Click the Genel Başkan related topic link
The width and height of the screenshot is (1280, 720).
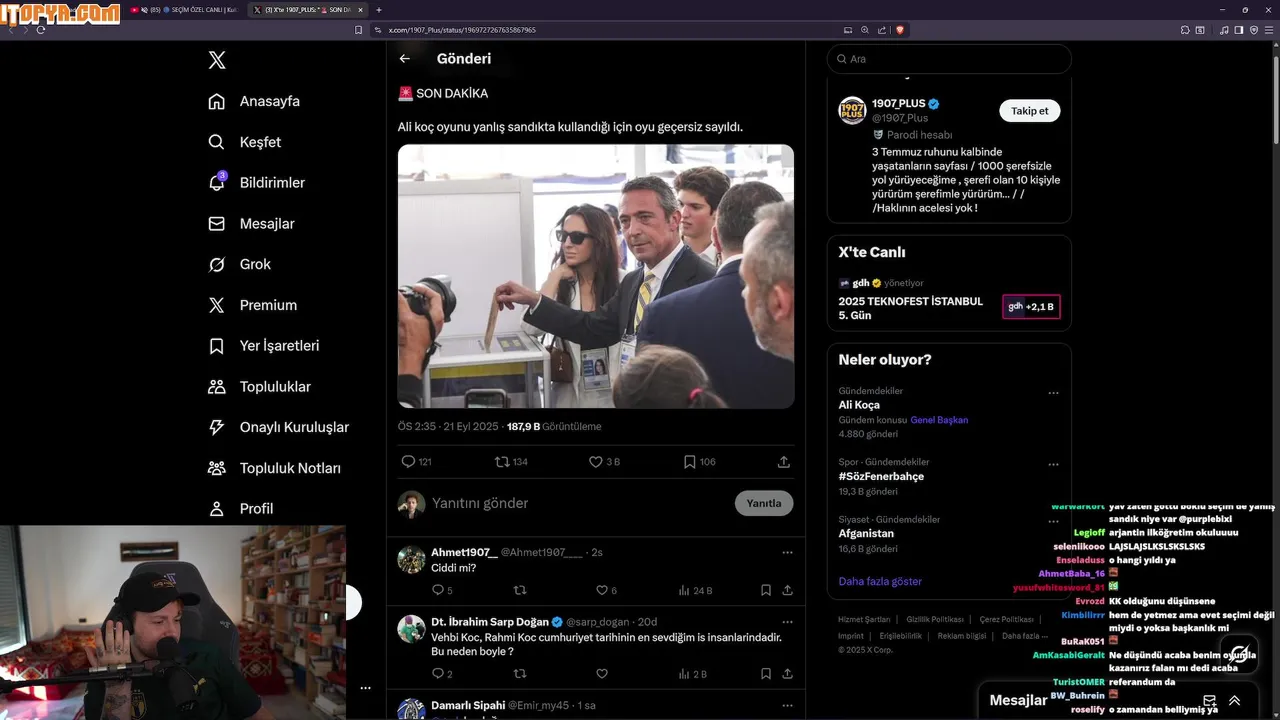(940, 420)
